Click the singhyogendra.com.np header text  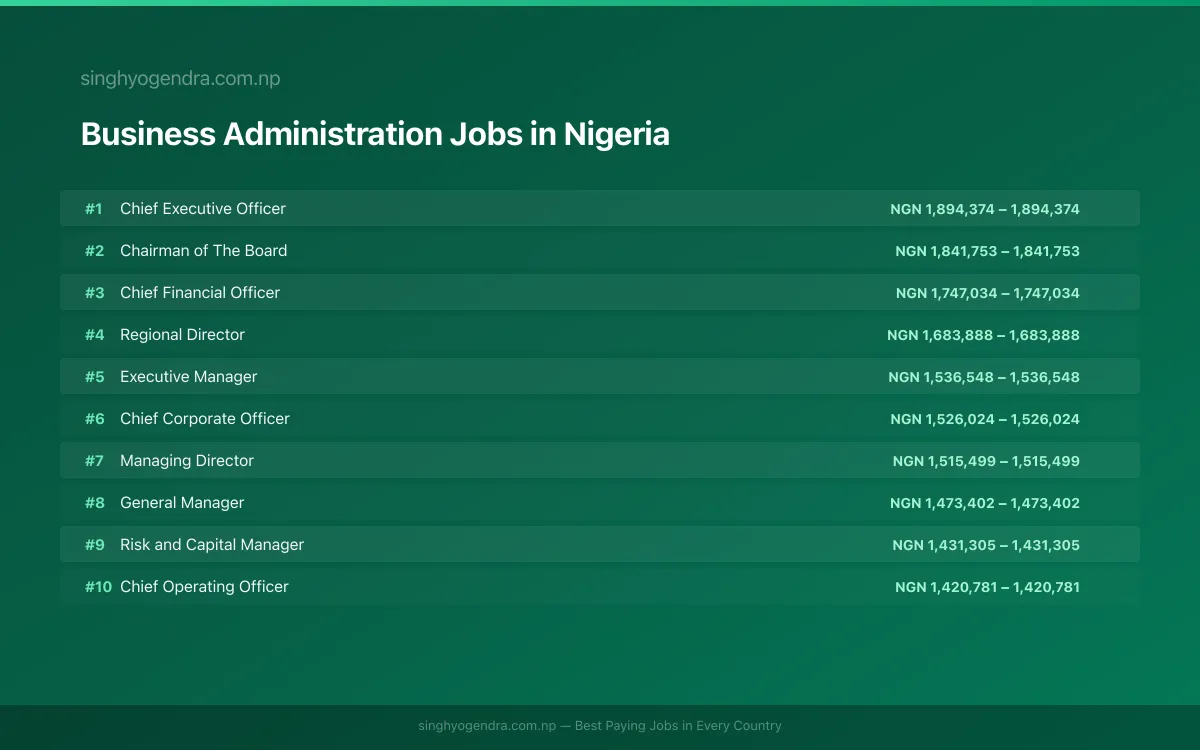point(180,79)
